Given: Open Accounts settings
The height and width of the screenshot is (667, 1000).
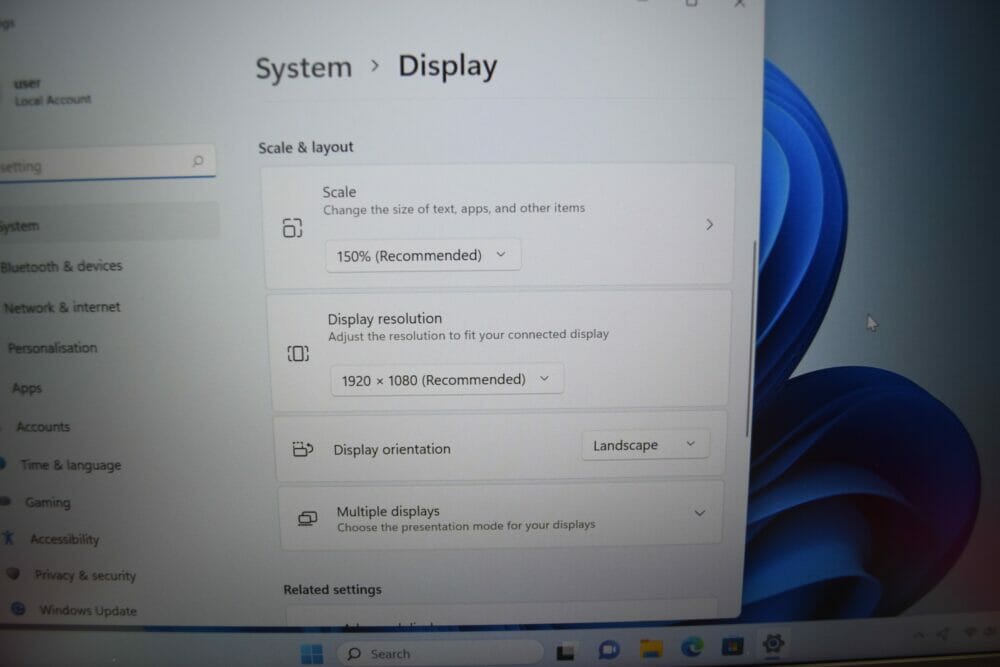Looking at the screenshot, I should [x=43, y=427].
